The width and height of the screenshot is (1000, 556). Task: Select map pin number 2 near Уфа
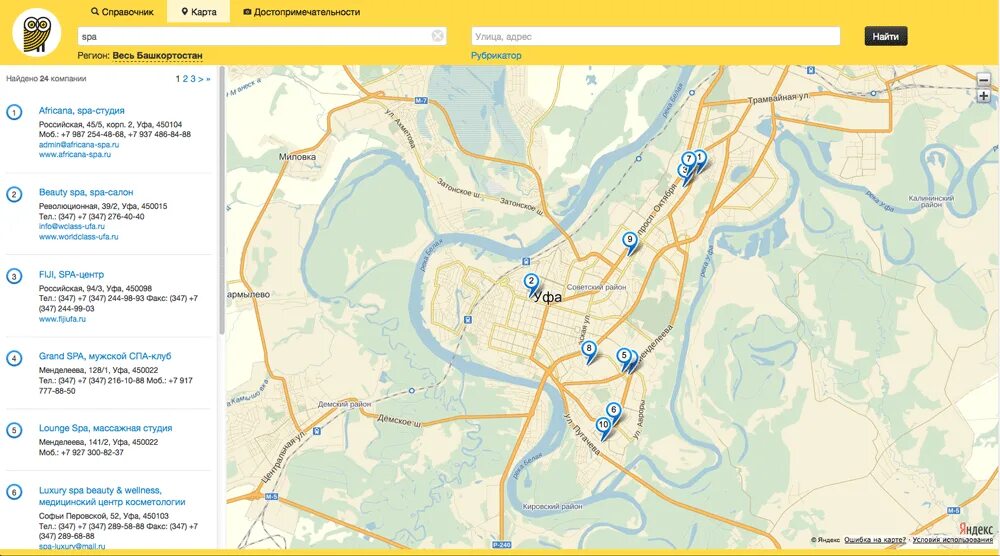pyautogui.click(x=531, y=282)
